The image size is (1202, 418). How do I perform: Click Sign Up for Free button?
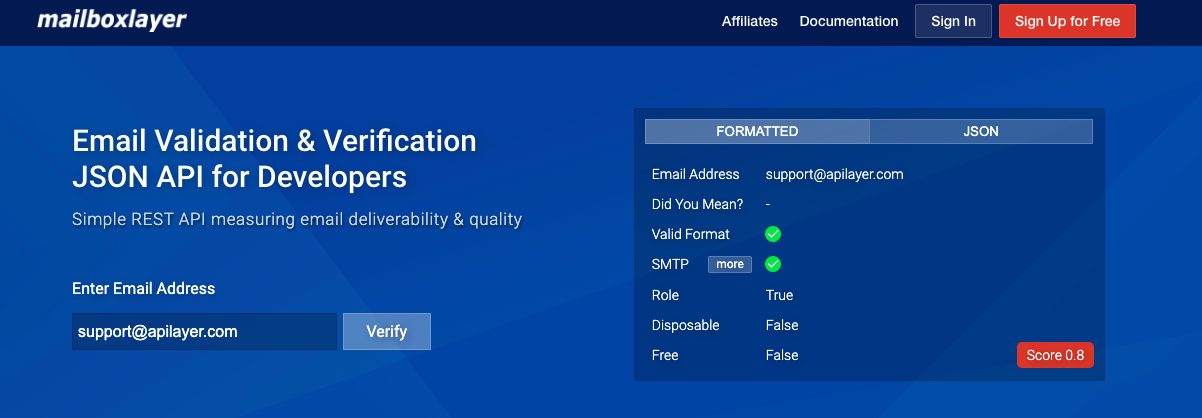pos(1067,21)
